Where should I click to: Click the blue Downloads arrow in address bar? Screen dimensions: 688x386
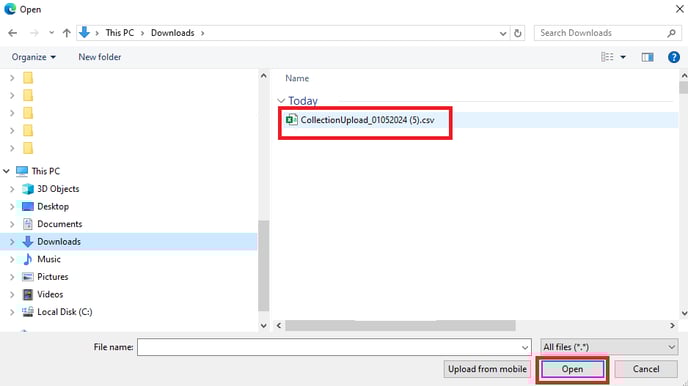pyautogui.click(x=84, y=32)
